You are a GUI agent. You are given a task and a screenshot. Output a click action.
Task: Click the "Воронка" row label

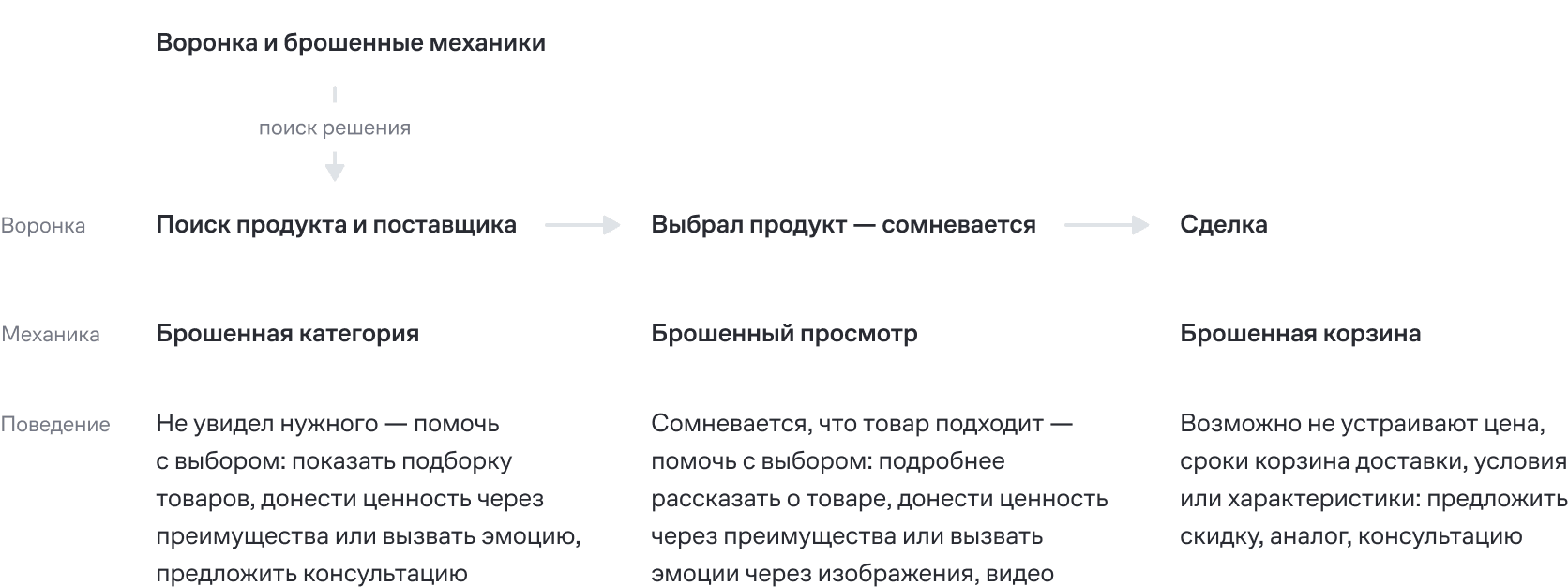pos(43,226)
